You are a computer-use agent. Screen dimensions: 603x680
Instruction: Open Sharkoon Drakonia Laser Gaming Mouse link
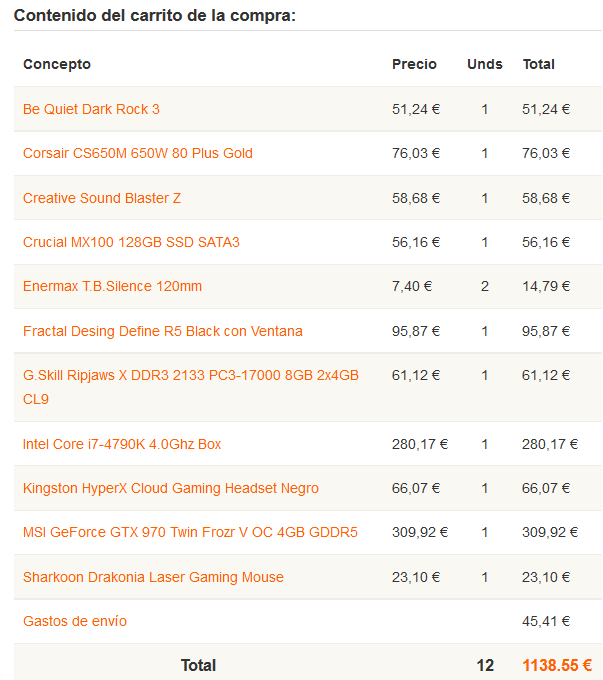tap(153, 577)
